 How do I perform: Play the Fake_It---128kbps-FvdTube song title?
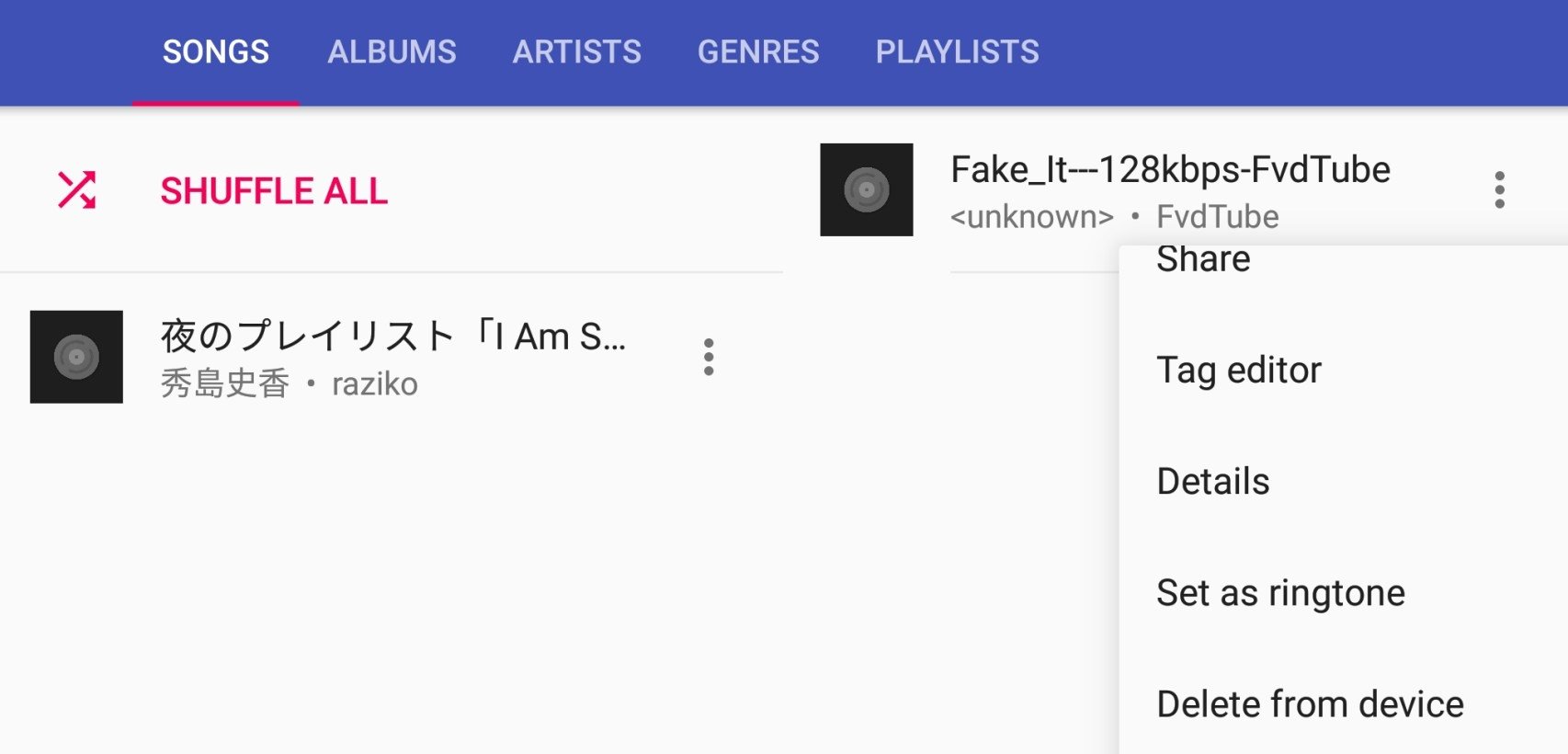tap(1170, 169)
